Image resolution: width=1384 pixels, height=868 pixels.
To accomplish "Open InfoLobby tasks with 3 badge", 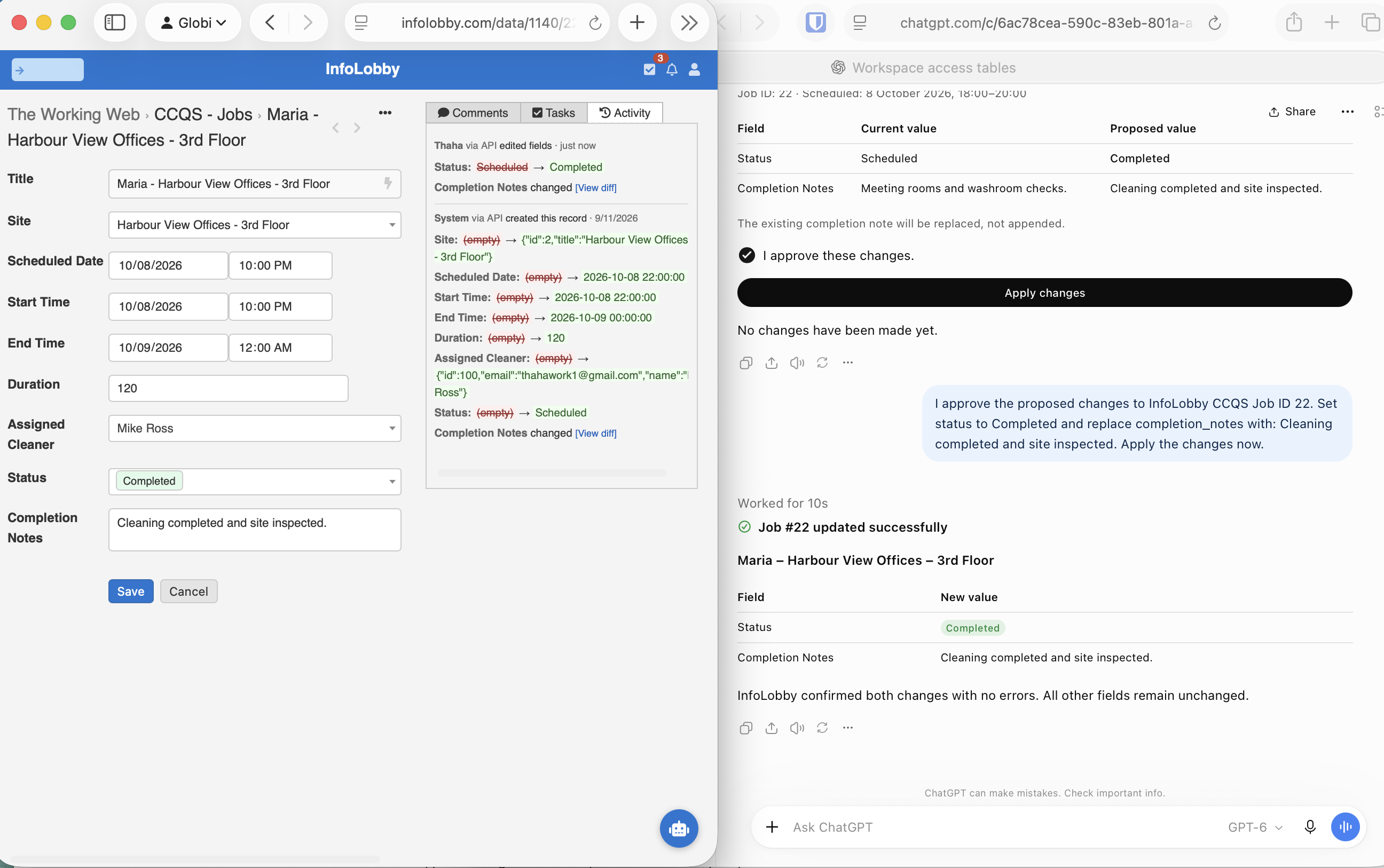I will click(650, 69).
